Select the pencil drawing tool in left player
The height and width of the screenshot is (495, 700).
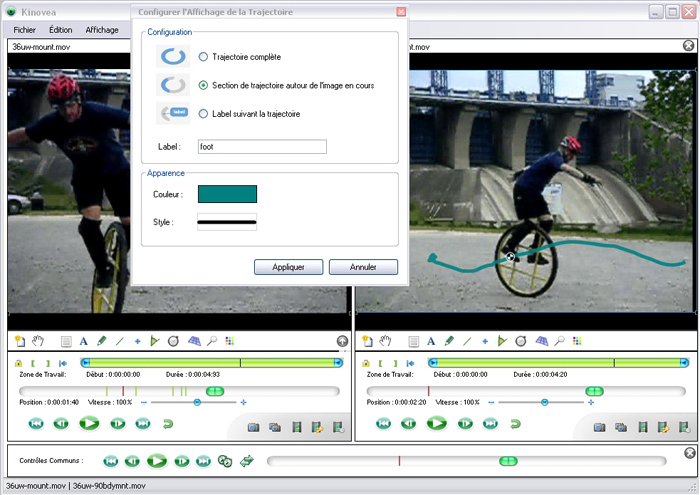[101, 341]
